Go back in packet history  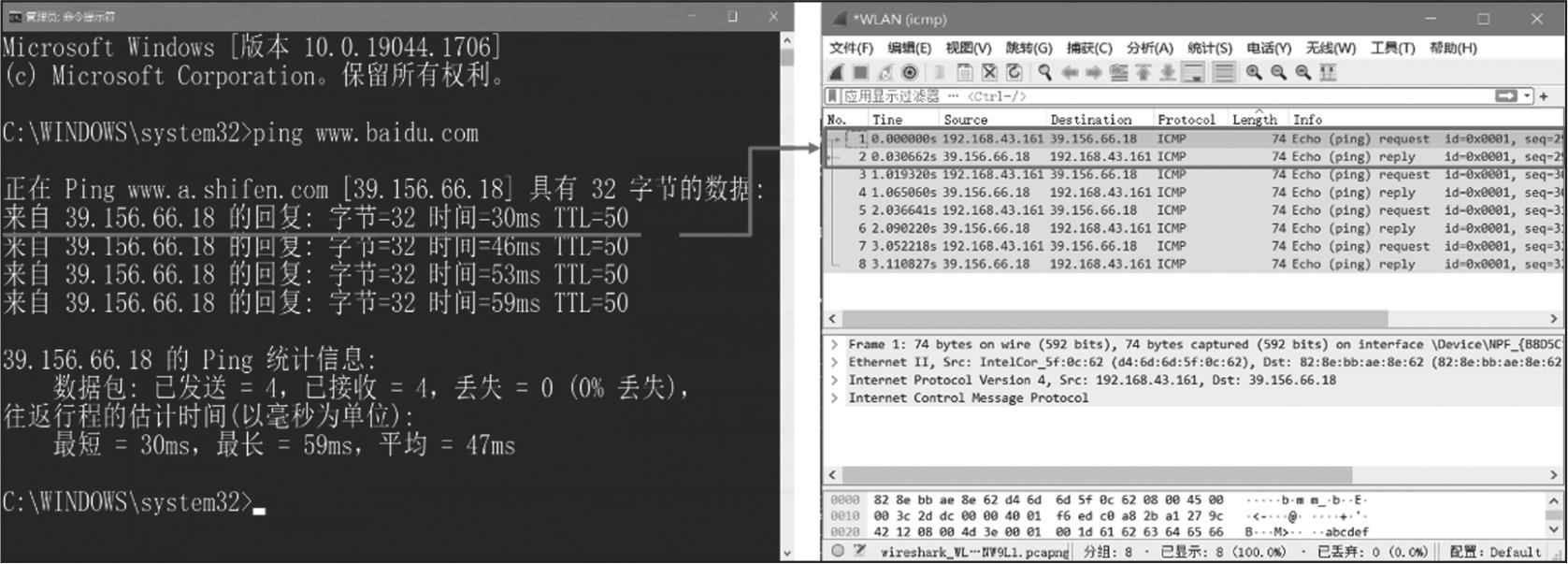coord(1070,72)
